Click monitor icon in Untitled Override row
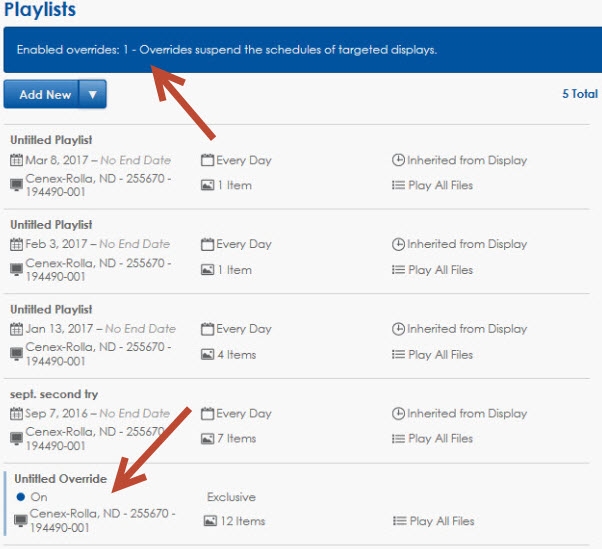Viewport: 602px width, 549px height. click(x=21, y=521)
